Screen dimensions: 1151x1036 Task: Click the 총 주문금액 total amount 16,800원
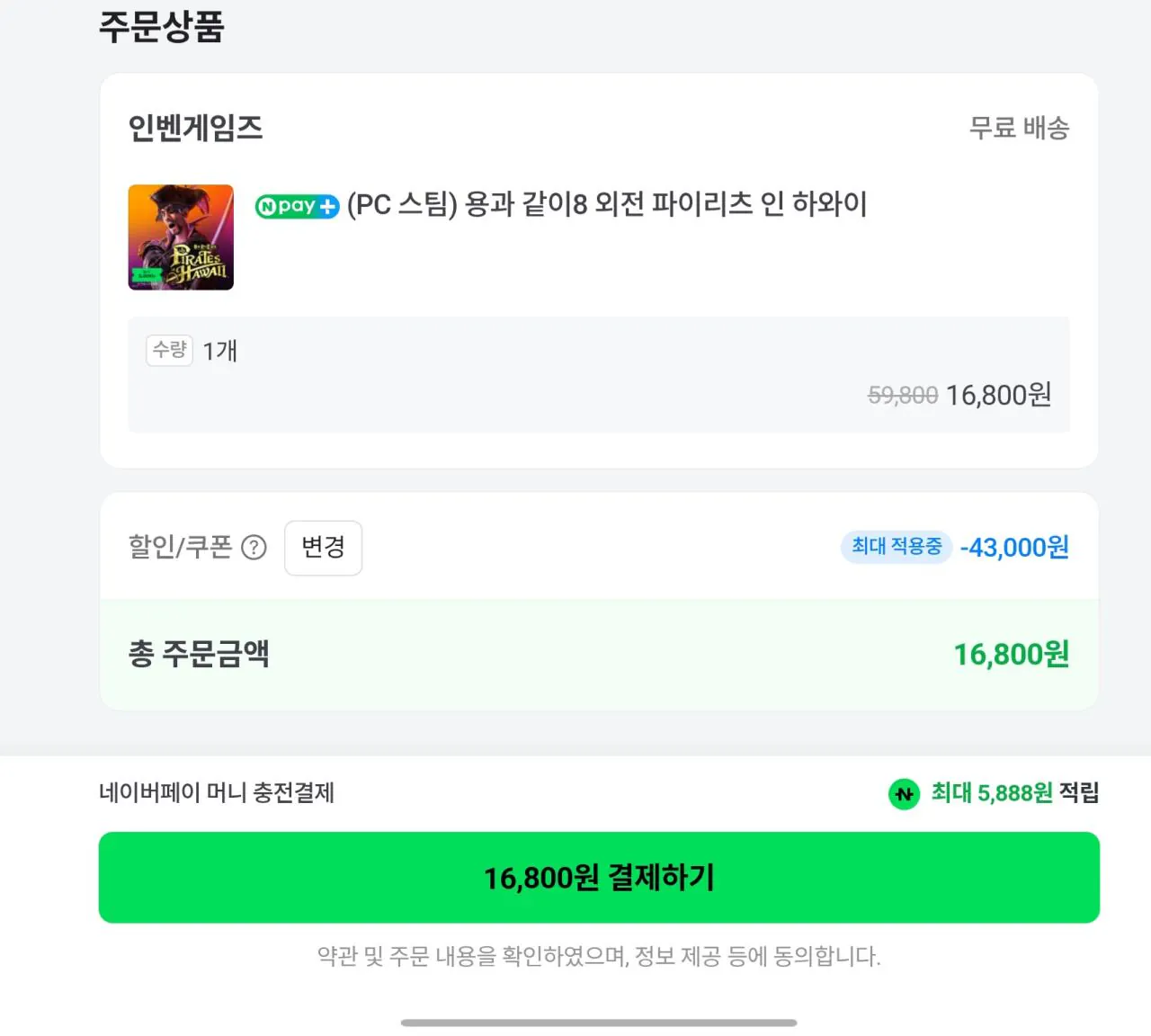pyautogui.click(x=1009, y=653)
